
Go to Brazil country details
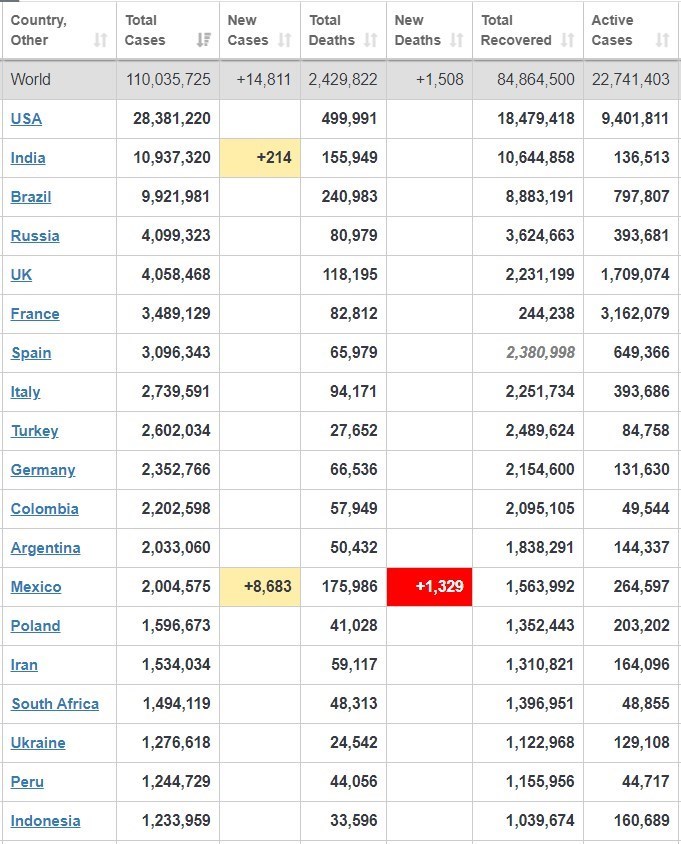click(31, 197)
